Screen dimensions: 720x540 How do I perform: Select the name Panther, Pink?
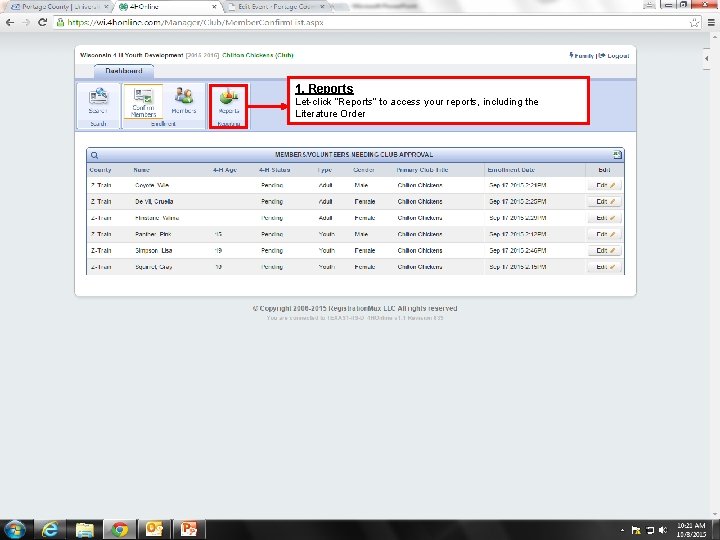153,234
